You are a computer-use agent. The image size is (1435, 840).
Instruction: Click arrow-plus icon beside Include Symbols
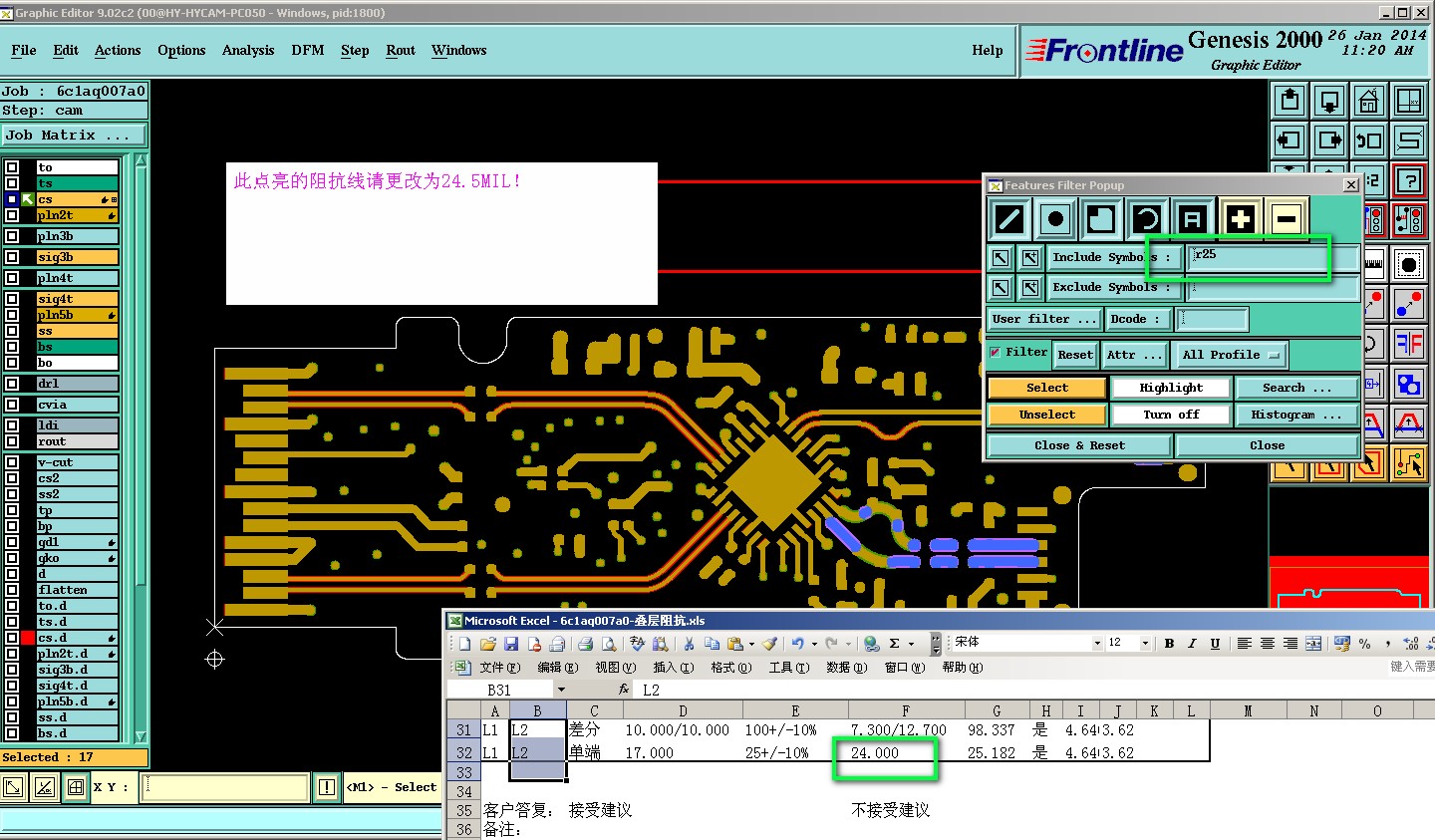(x=1030, y=258)
